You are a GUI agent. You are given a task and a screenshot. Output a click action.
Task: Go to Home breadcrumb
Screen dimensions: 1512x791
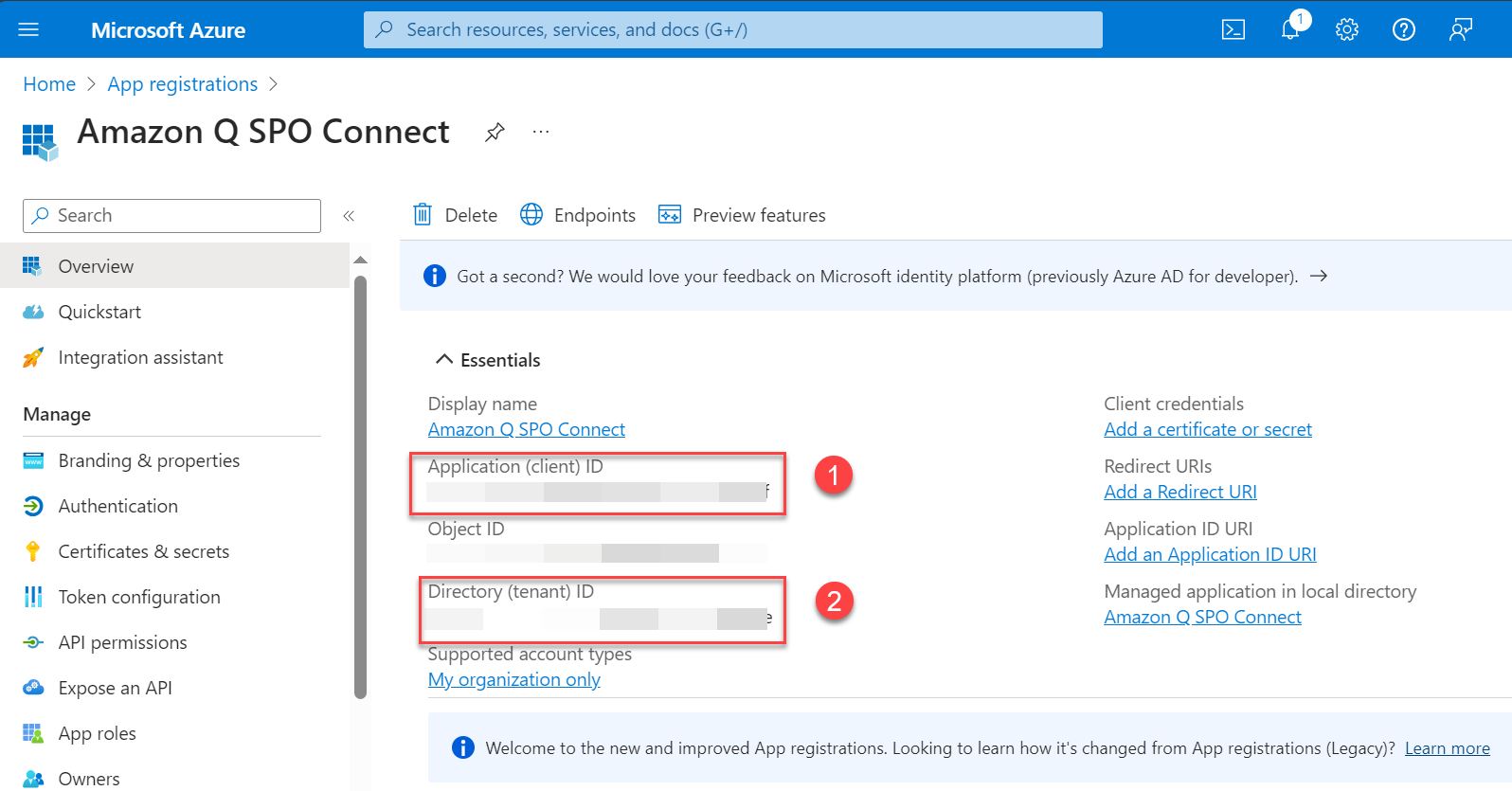click(x=49, y=84)
